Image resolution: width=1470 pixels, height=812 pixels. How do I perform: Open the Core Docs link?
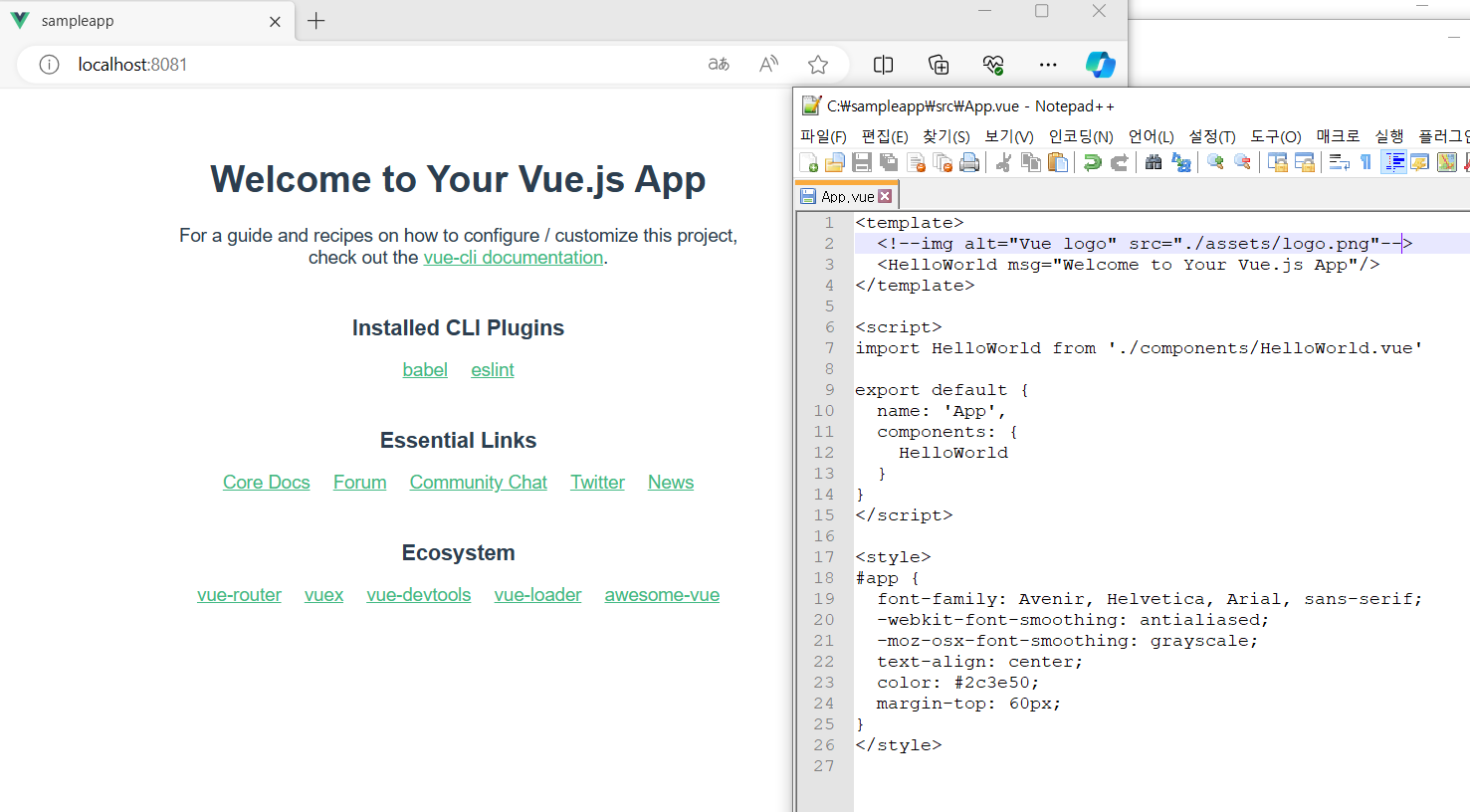click(267, 483)
